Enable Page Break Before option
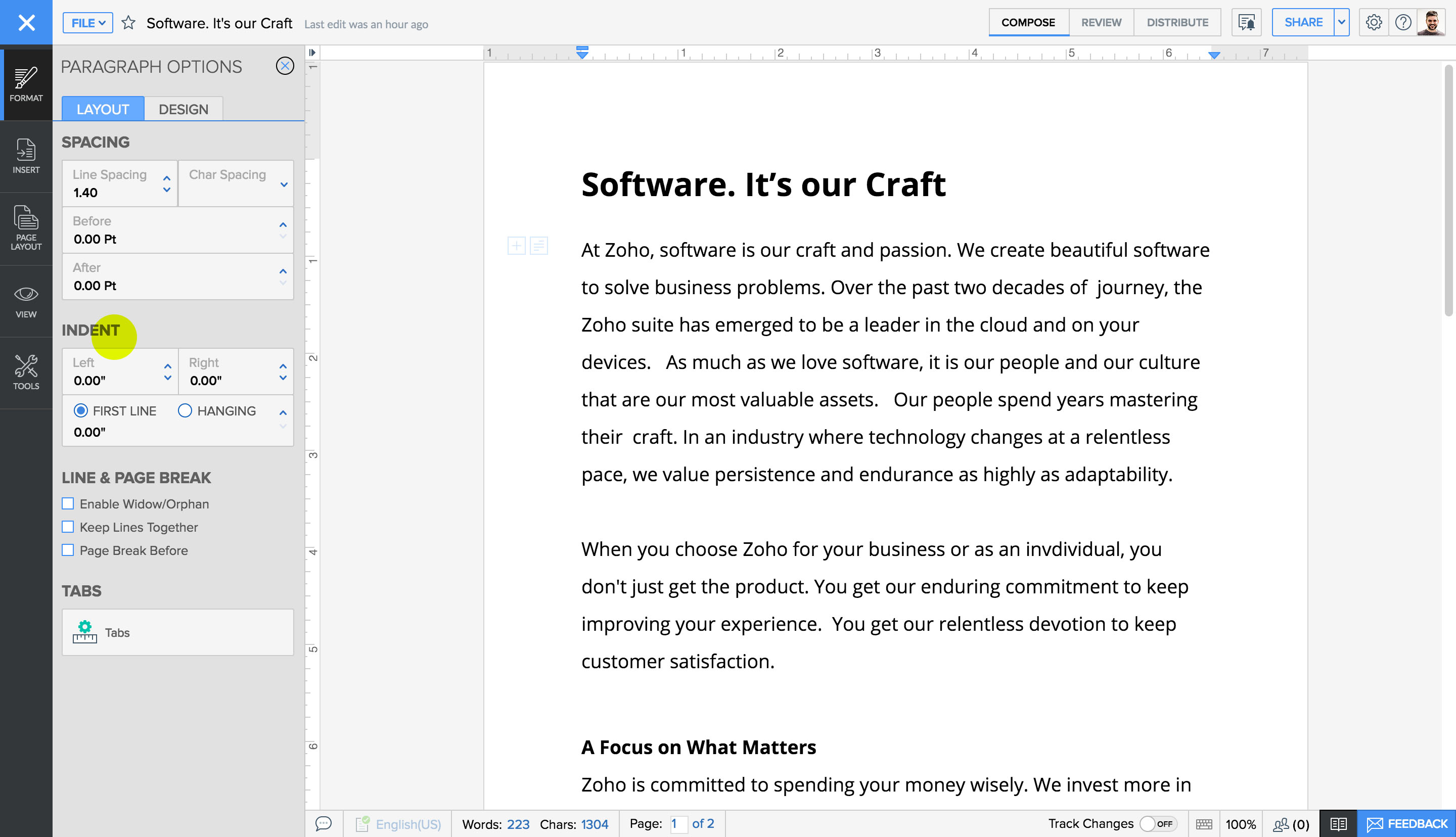Image resolution: width=1456 pixels, height=837 pixels. [x=67, y=550]
